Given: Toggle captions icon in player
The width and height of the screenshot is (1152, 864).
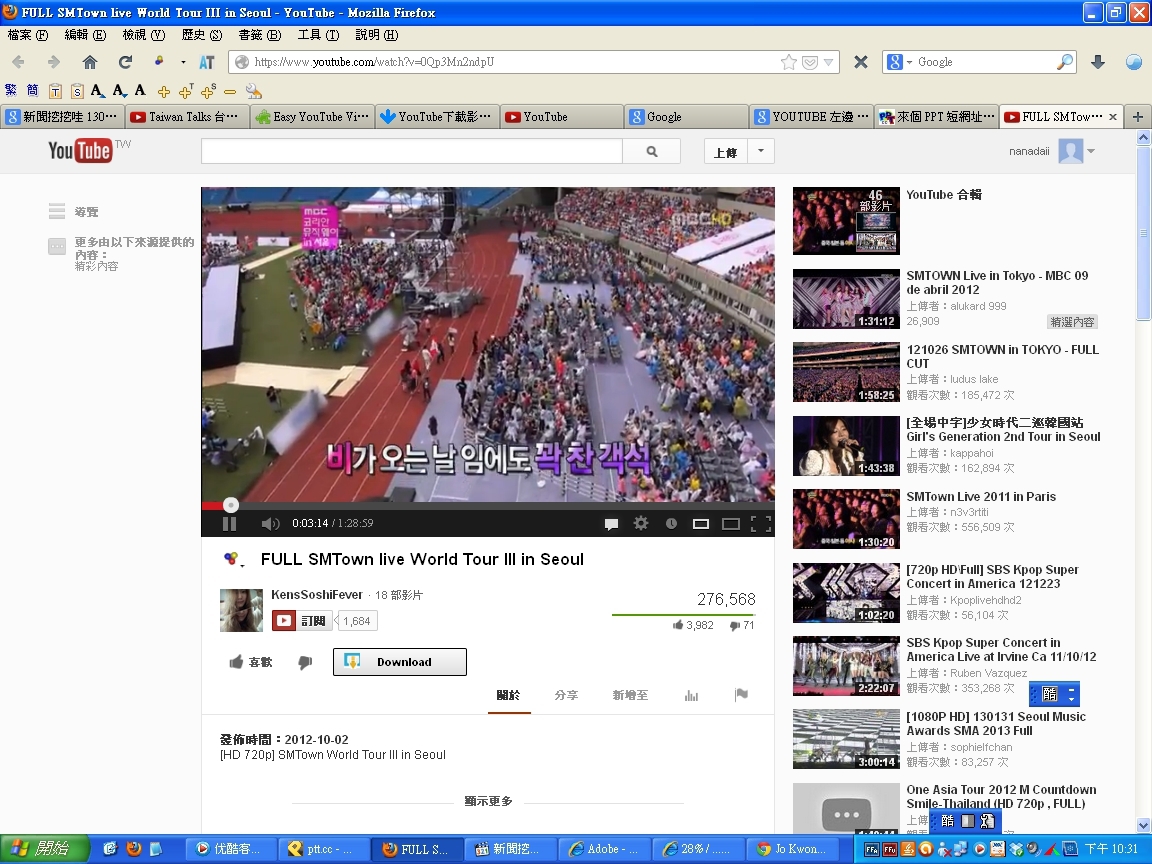Looking at the screenshot, I should [x=611, y=524].
